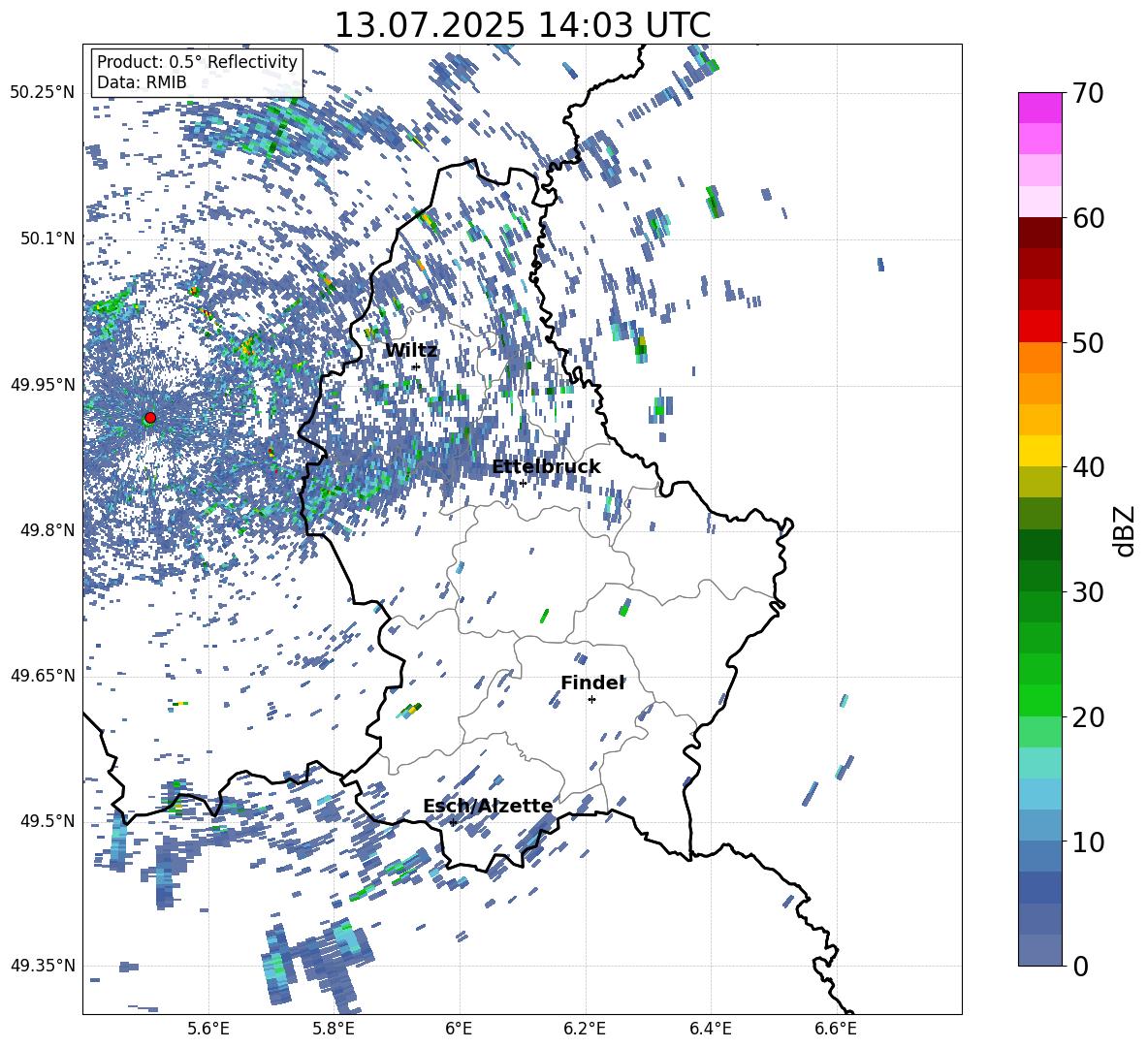Click the Findel station label

click(x=592, y=683)
